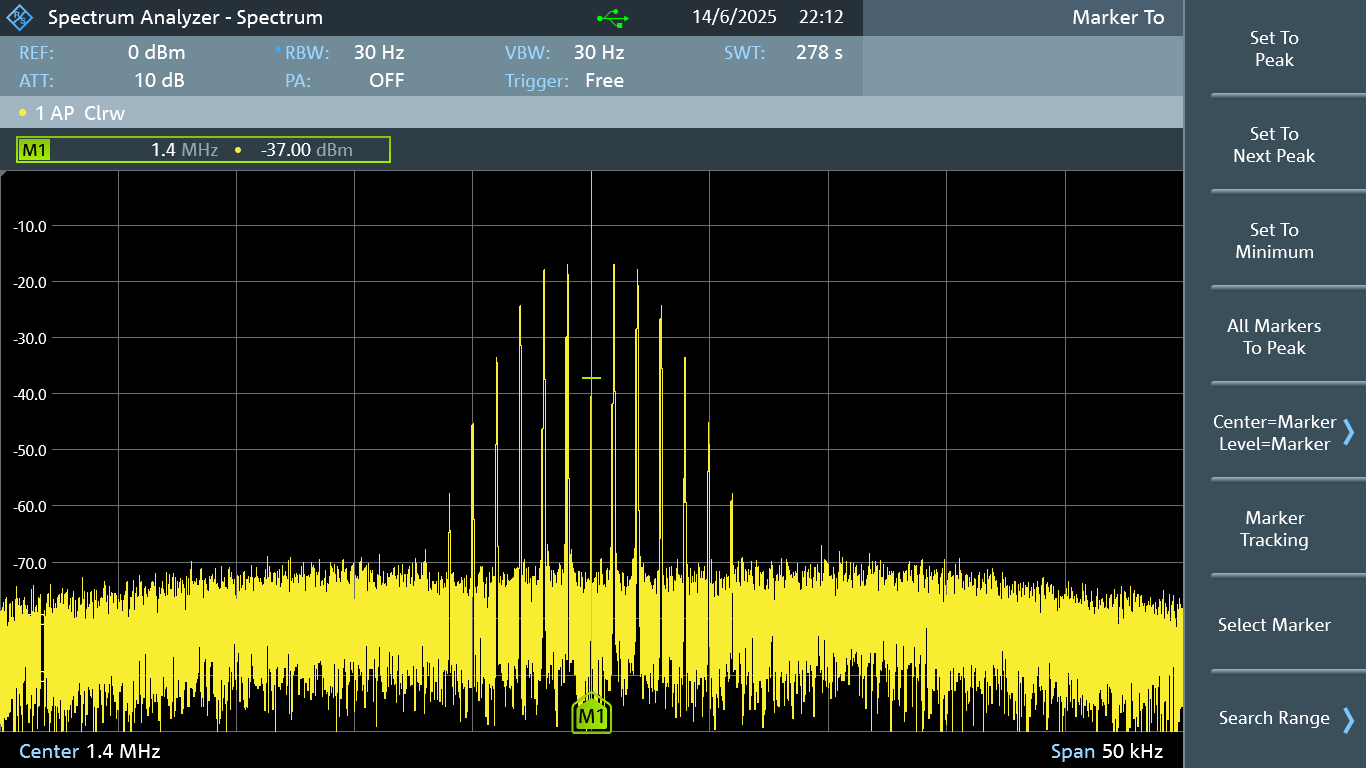Click the Center 1.4 MHz frequency field

point(90,751)
